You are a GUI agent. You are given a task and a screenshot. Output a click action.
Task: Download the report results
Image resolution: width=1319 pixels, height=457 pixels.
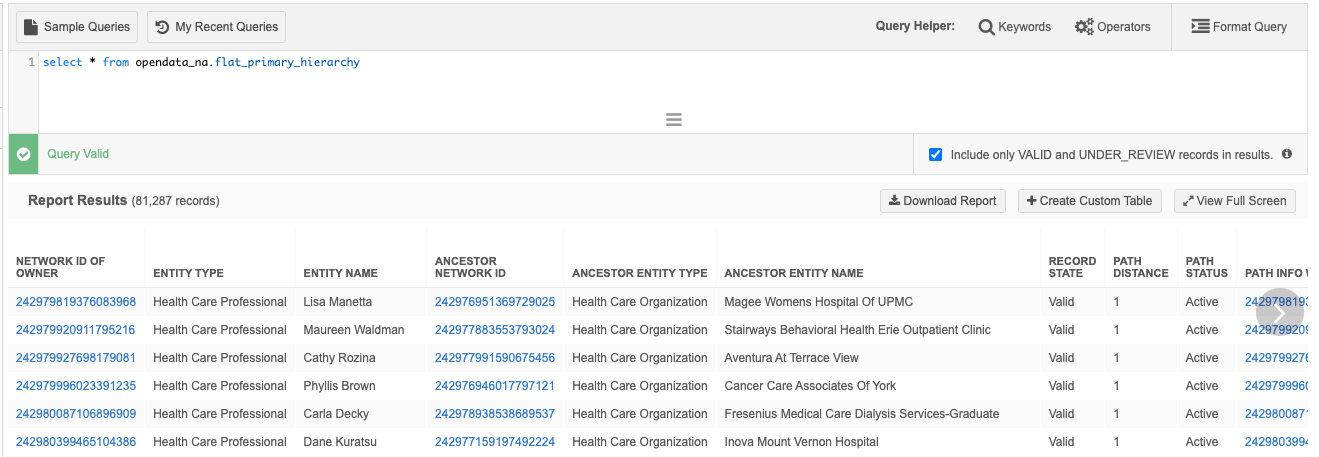click(942, 201)
